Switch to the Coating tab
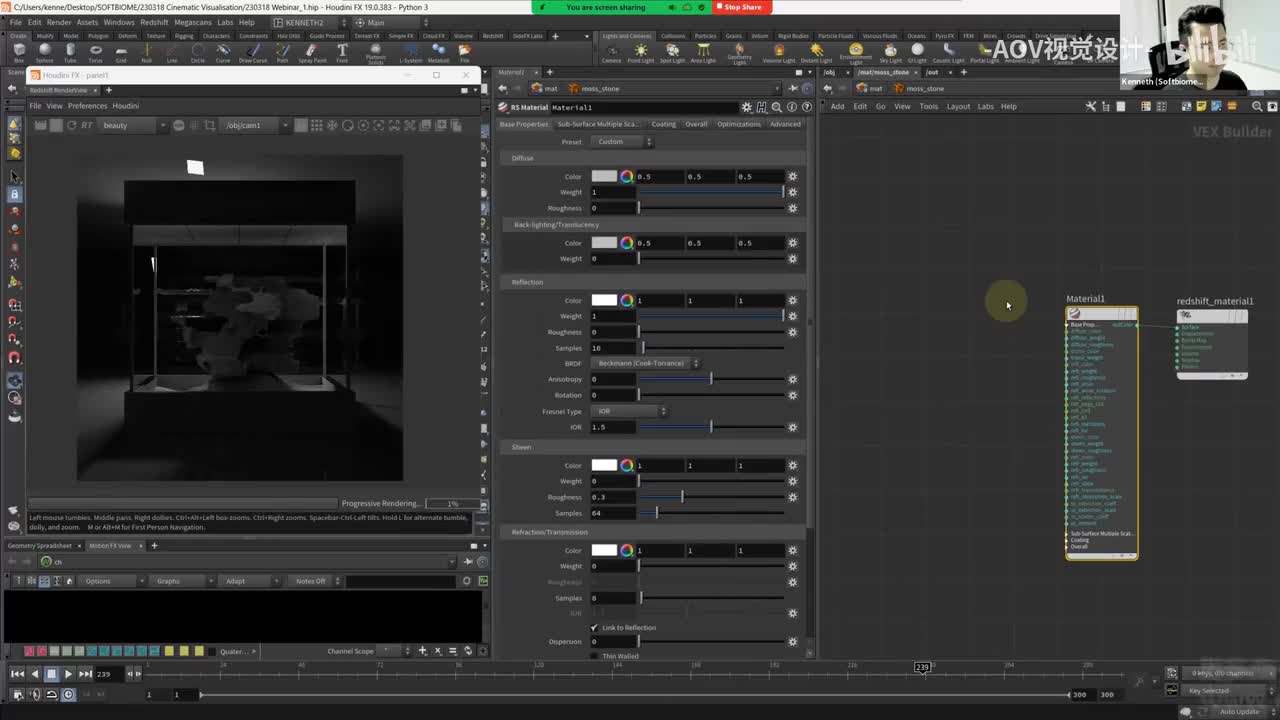Image resolution: width=1280 pixels, height=720 pixels. click(664, 124)
